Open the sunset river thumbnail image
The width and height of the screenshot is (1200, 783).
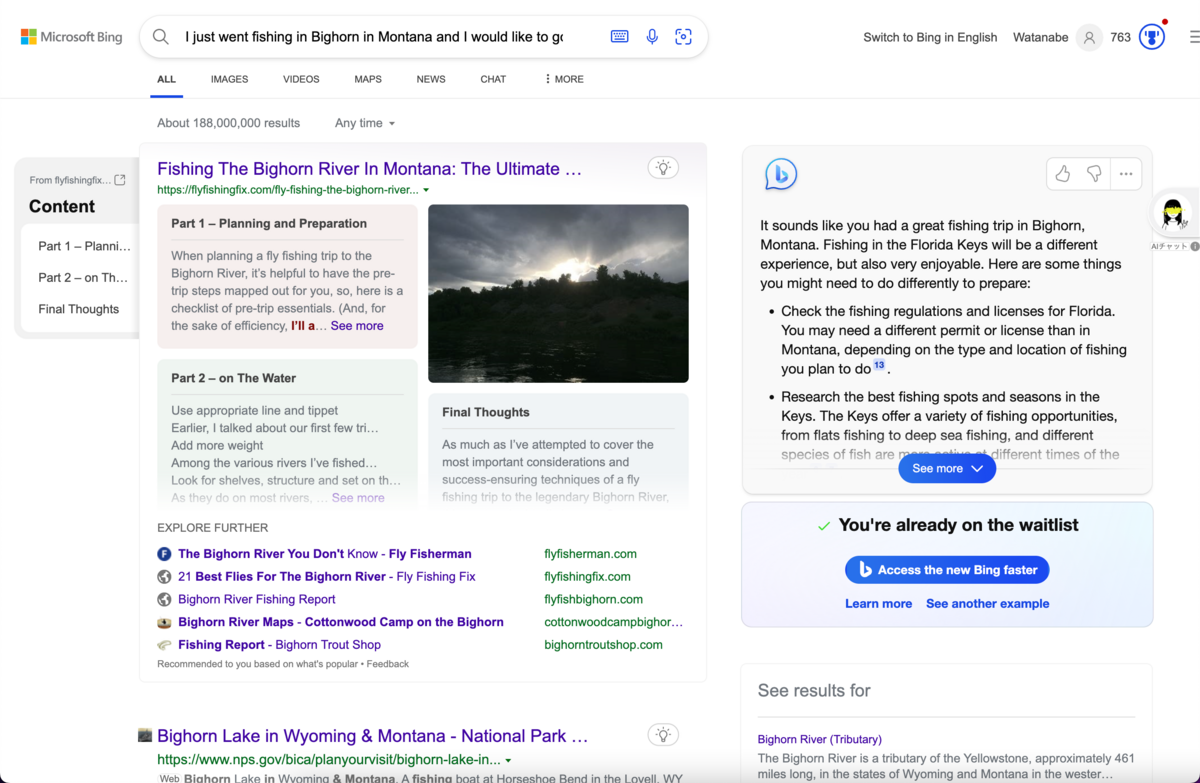[x=558, y=294]
